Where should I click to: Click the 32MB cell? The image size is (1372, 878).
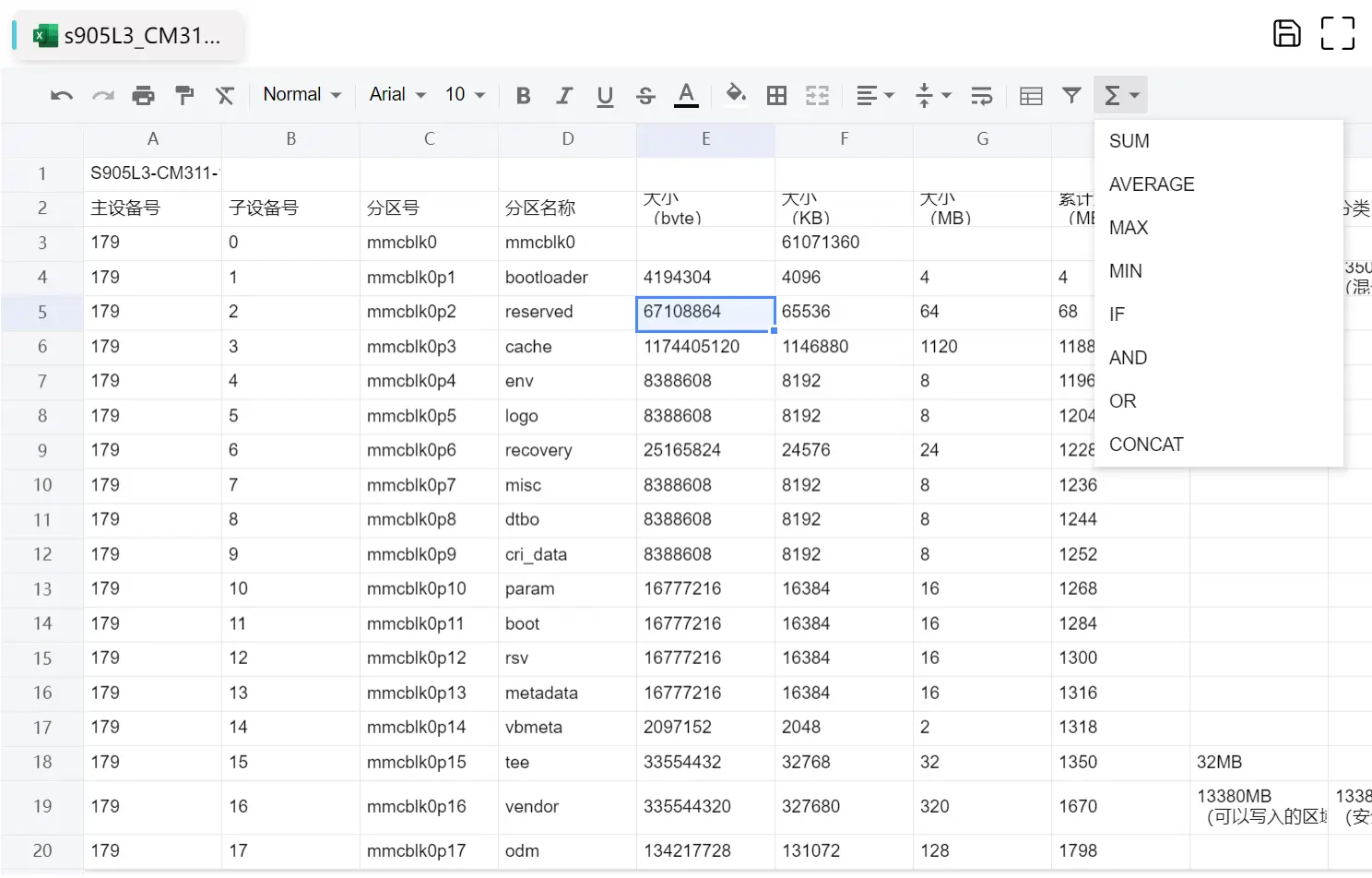click(1260, 763)
